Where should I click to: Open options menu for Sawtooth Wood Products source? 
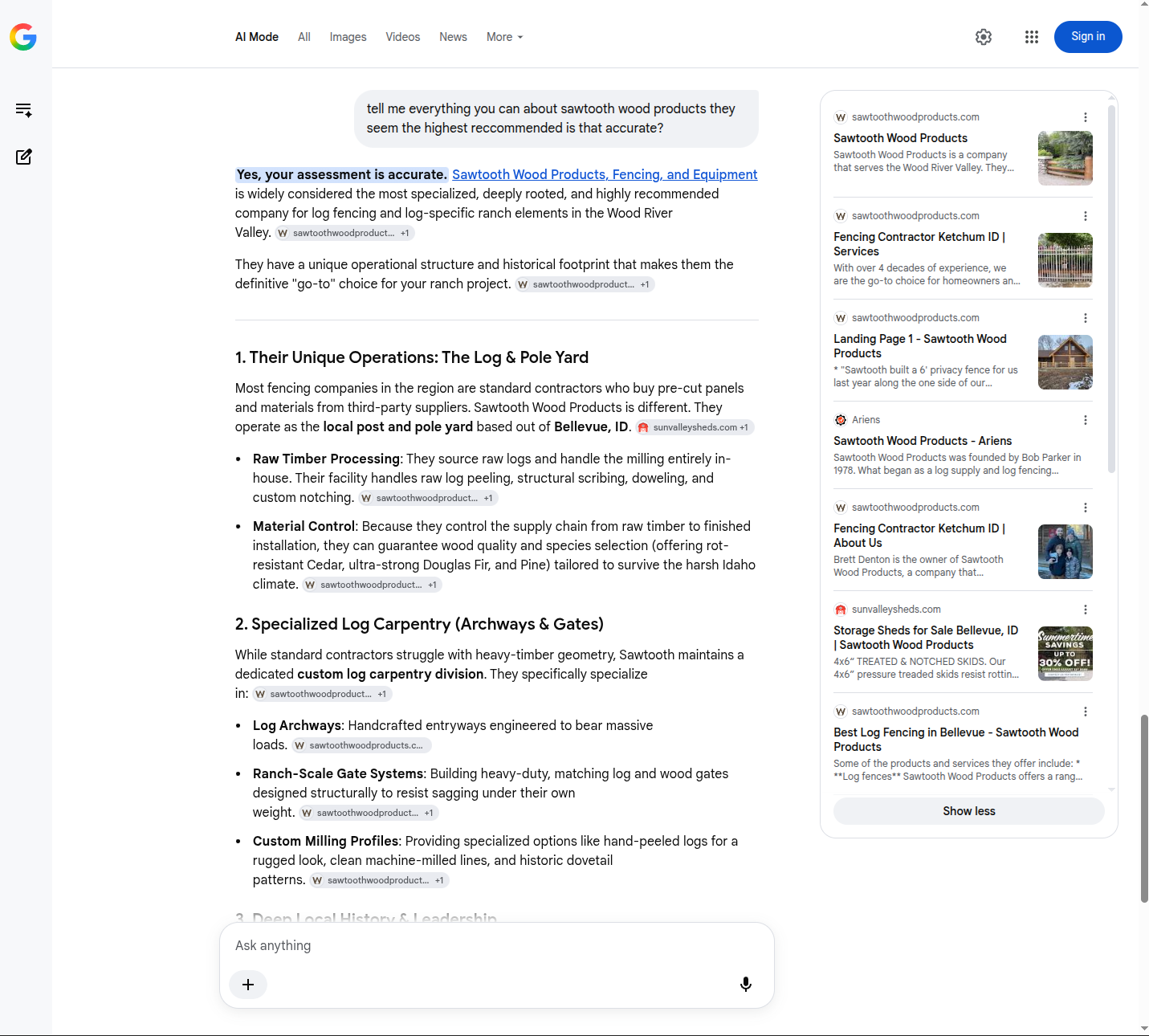coord(1086,117)
